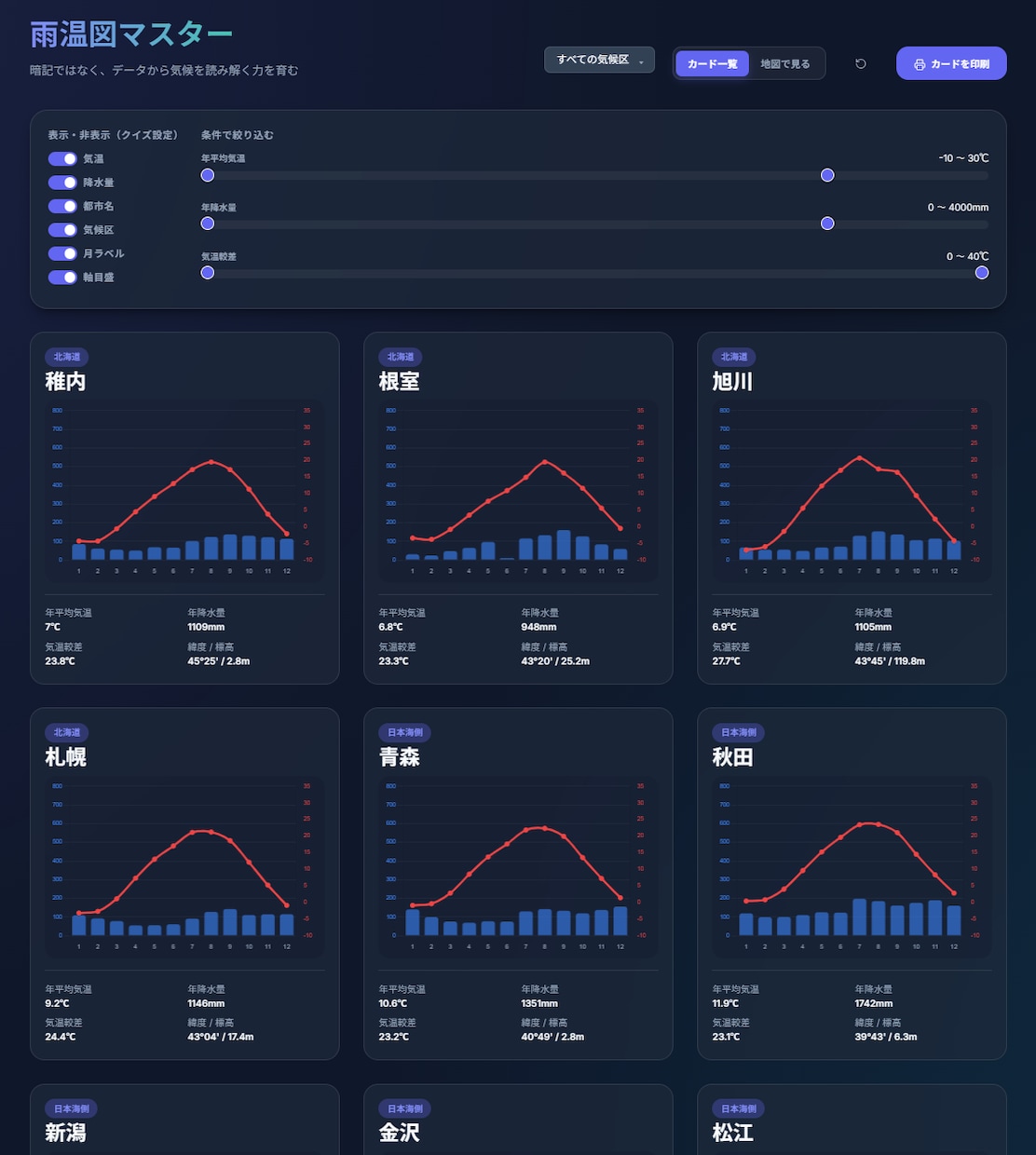1036x1155 pixels.
Task: Click the 年降水量 slider right handle
Action: tap(827, 224)
